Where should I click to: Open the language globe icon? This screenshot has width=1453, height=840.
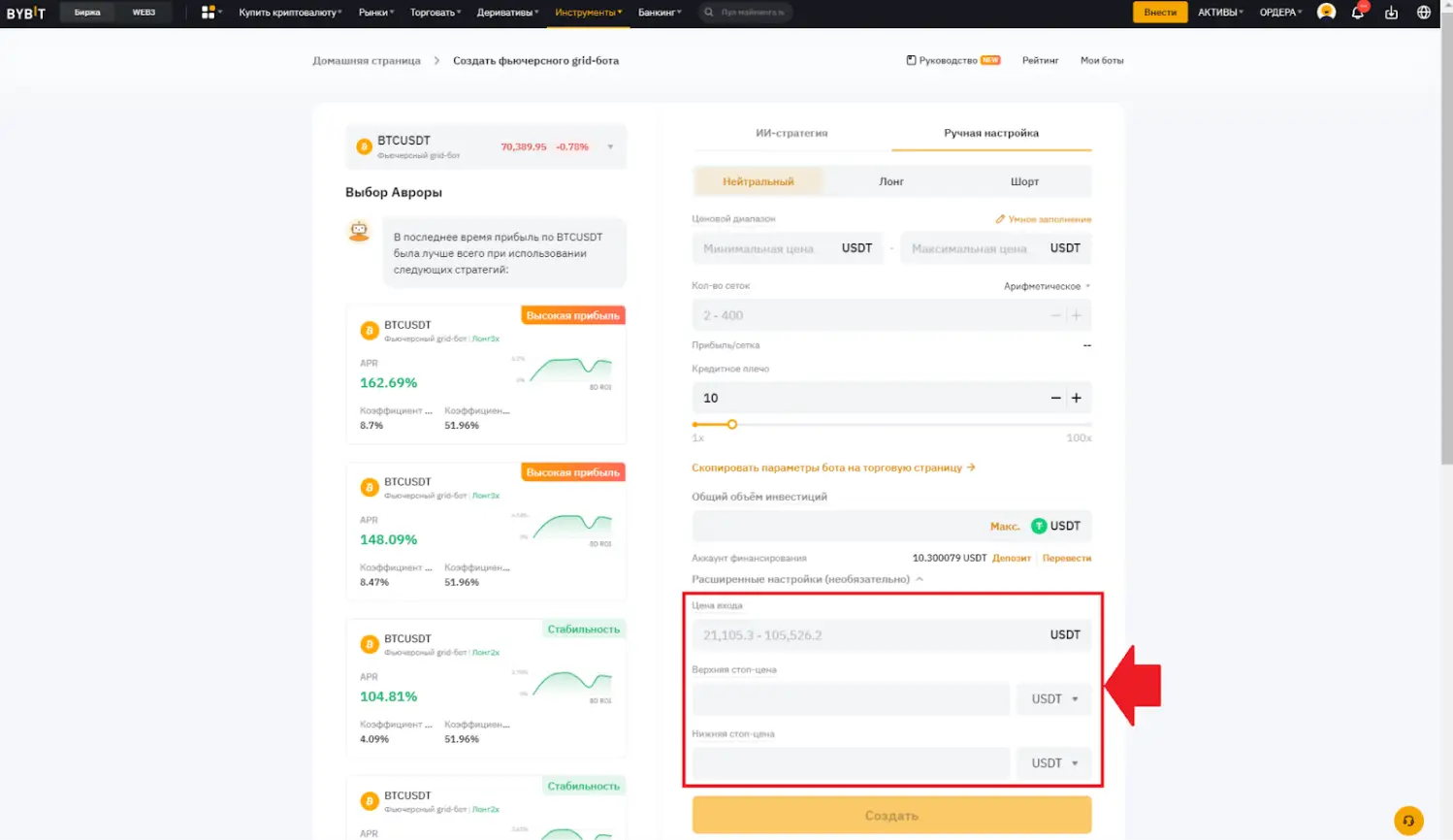point(1426,13)
